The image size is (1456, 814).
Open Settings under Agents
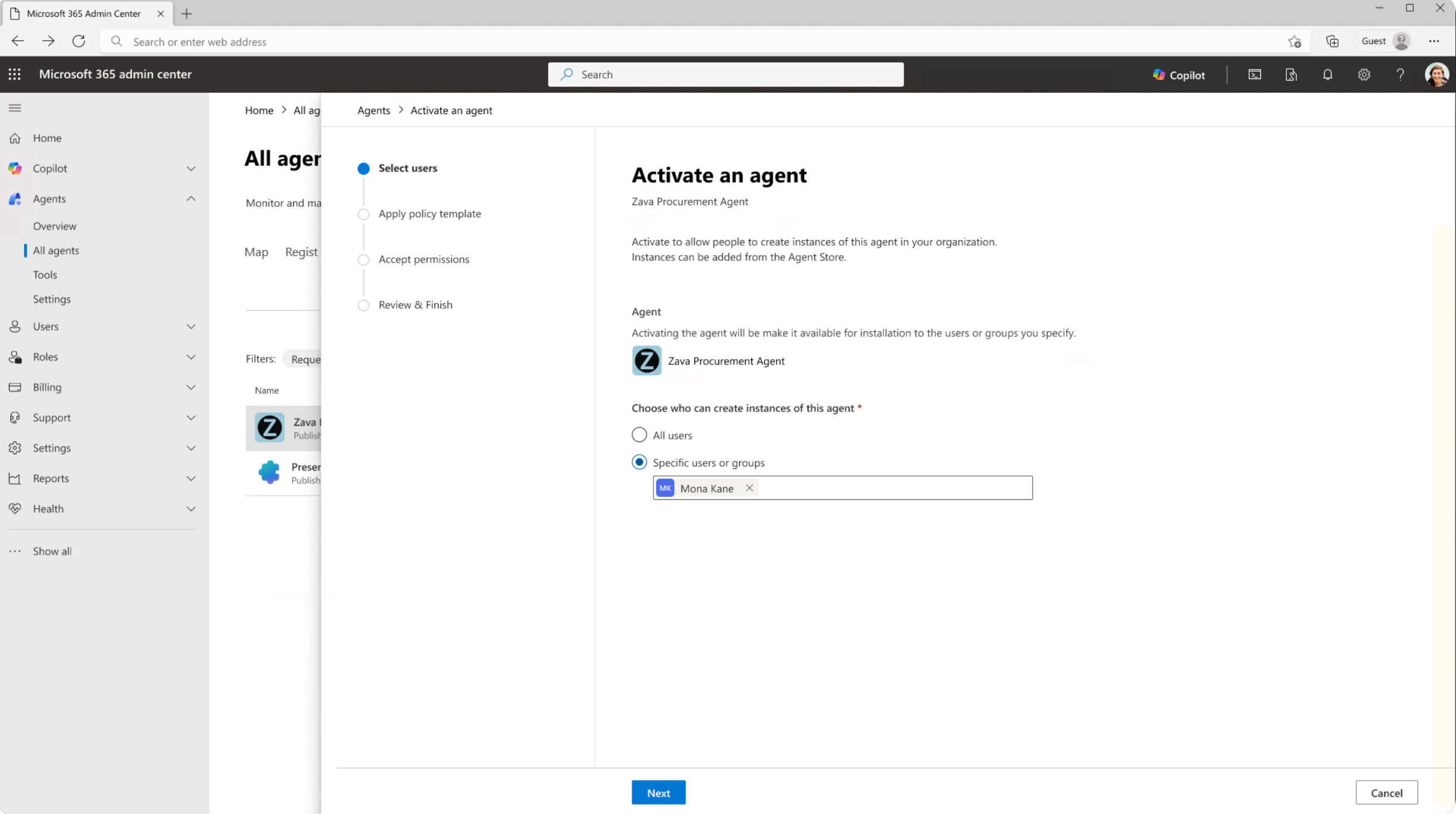(51, 299)
